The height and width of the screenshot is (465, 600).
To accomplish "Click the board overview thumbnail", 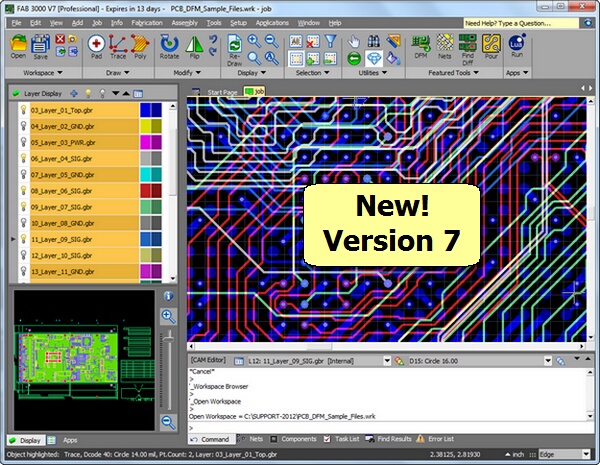I will [x=84, y=360].
